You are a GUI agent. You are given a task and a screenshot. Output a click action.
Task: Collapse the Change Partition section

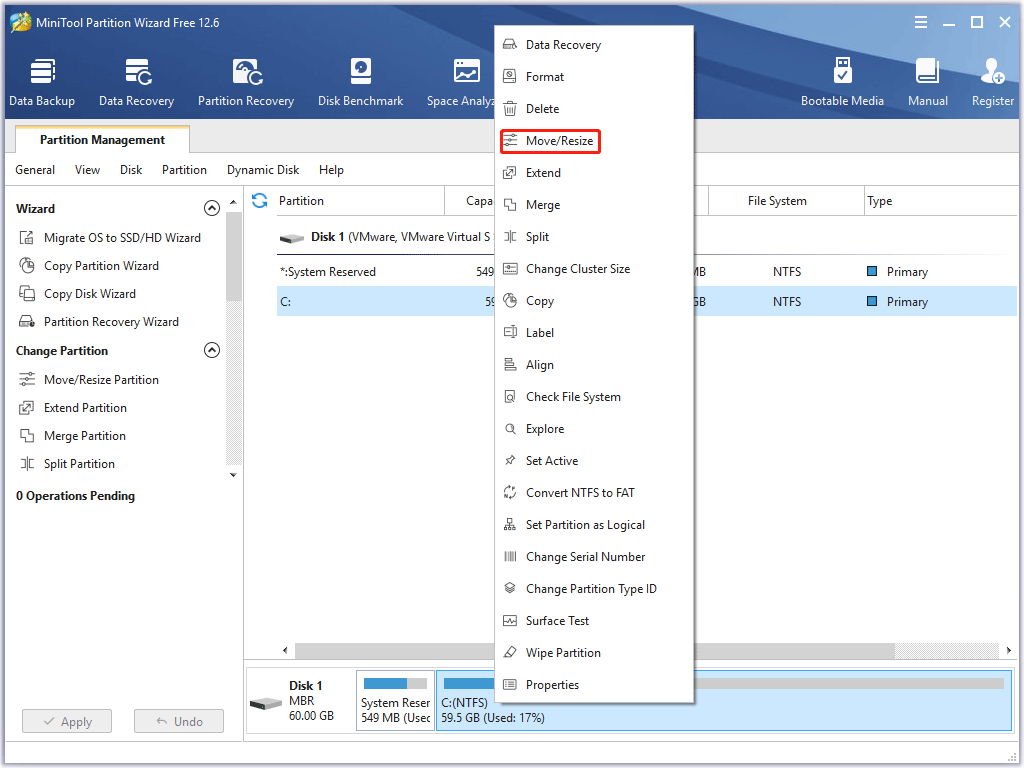pos(211,351)
